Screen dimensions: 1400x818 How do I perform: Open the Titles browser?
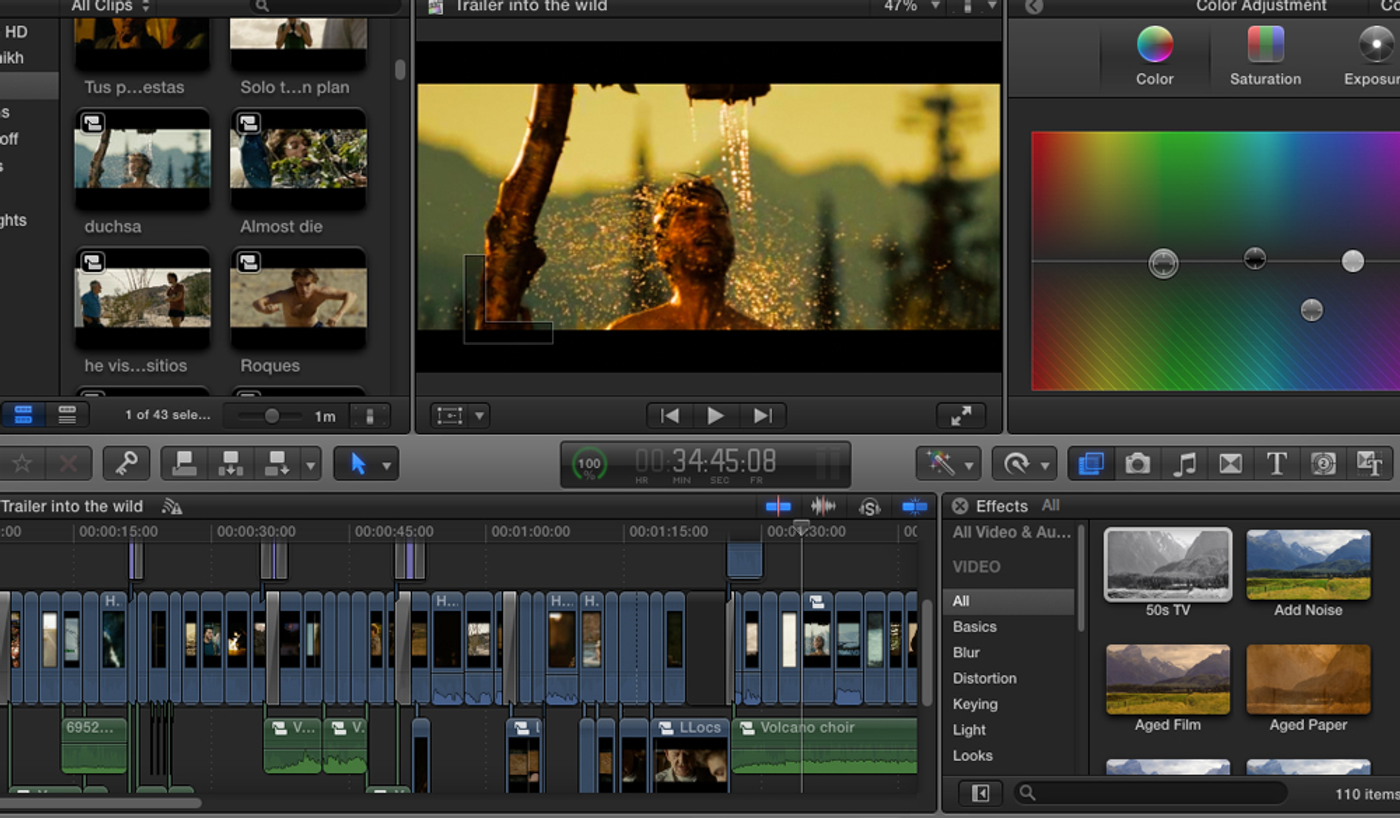click(x=1278, y=463)
